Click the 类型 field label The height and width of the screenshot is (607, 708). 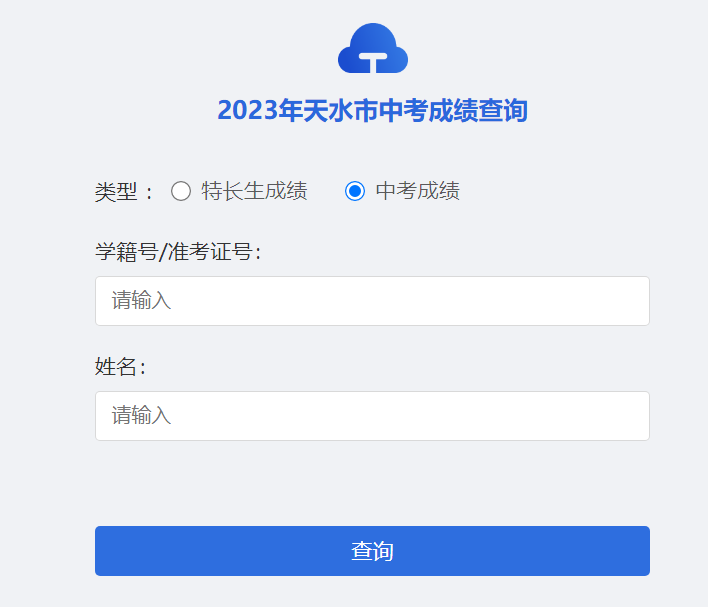coord(116,192)
